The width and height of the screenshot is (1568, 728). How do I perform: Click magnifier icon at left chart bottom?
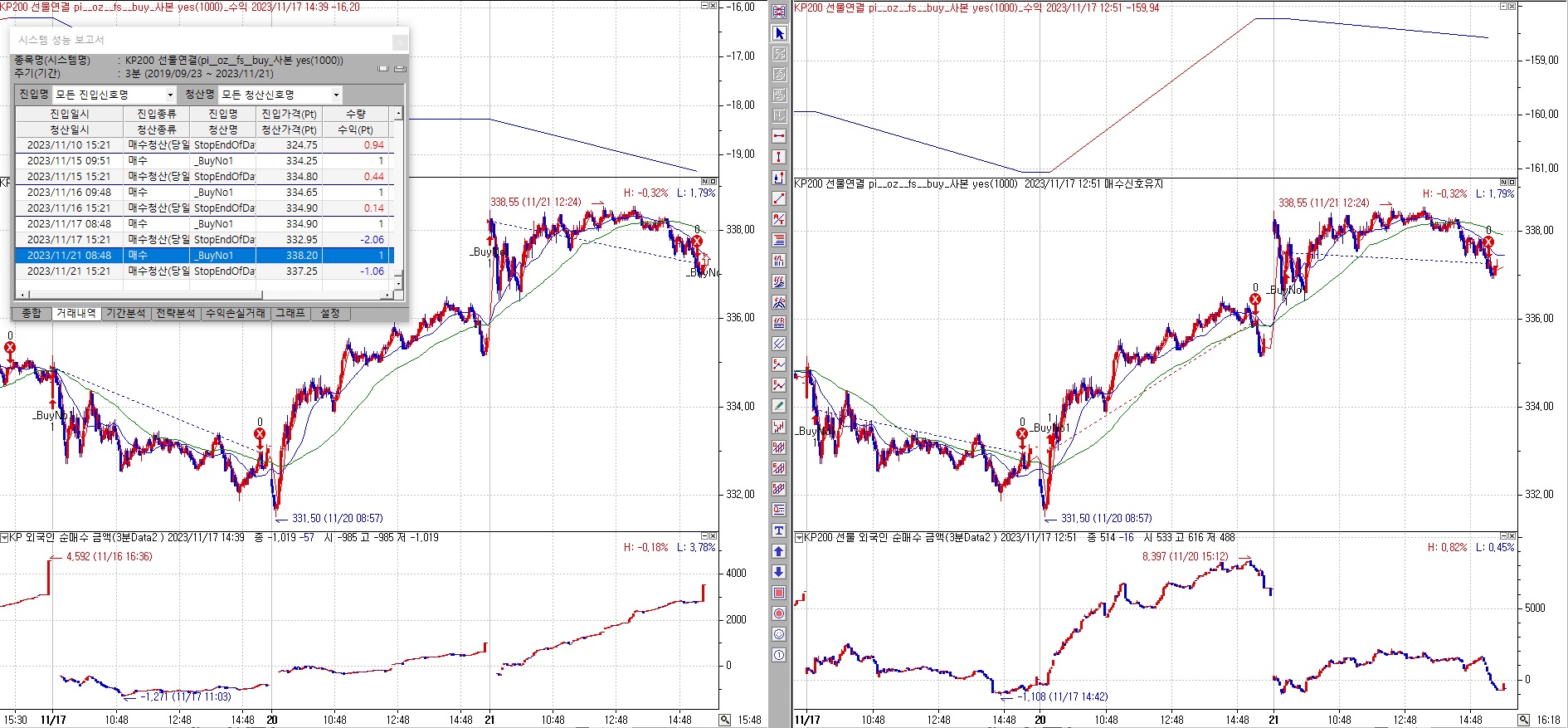click(x=725, y=720)
